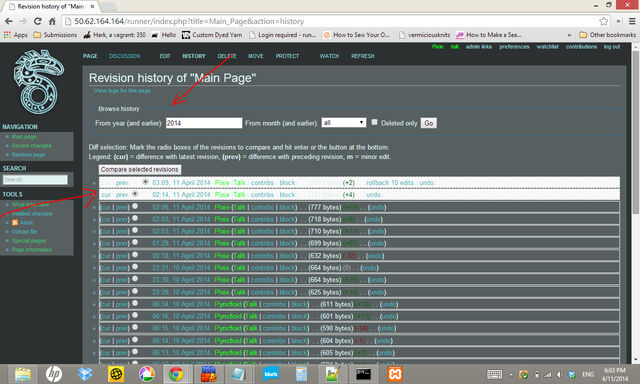The width and height of the screenshot is (640, 384).
Task: Open the XAMPP icon on the taskbar
Action: pyautogui.click(x=395, y=374)
